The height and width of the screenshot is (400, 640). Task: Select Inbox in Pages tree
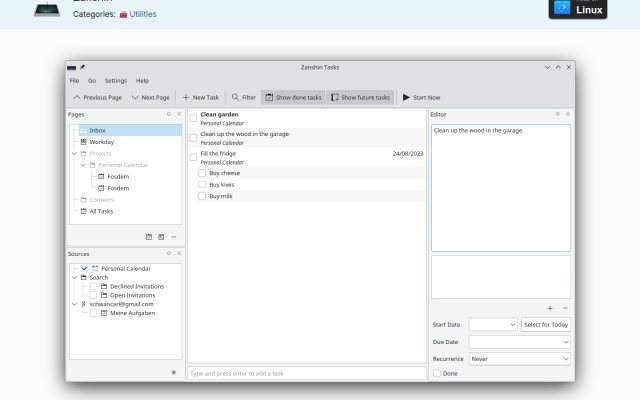[x=130, y=131]
